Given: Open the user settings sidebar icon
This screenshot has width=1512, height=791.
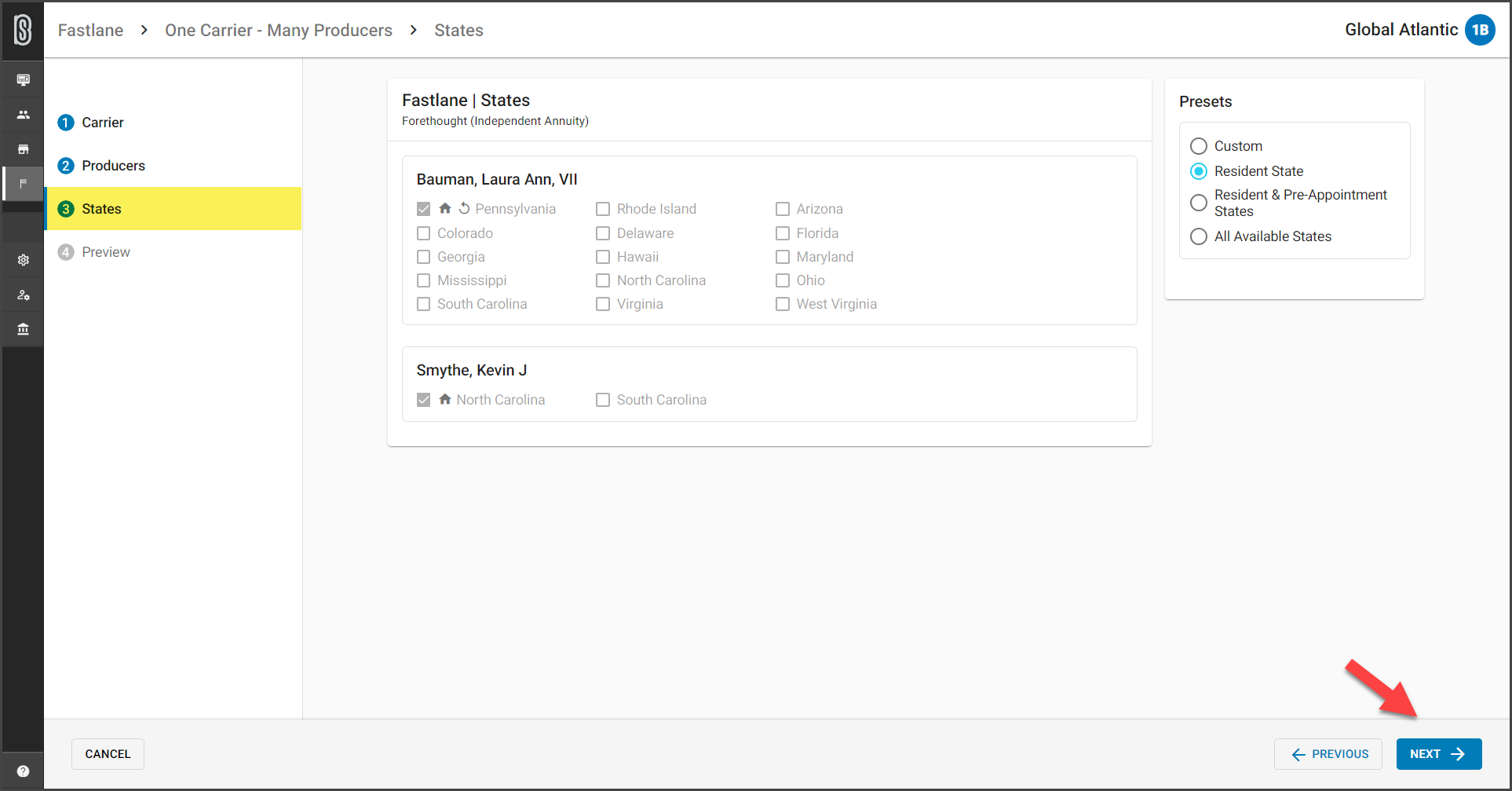Looking at the screenshot, I should (x=23, y=295).
